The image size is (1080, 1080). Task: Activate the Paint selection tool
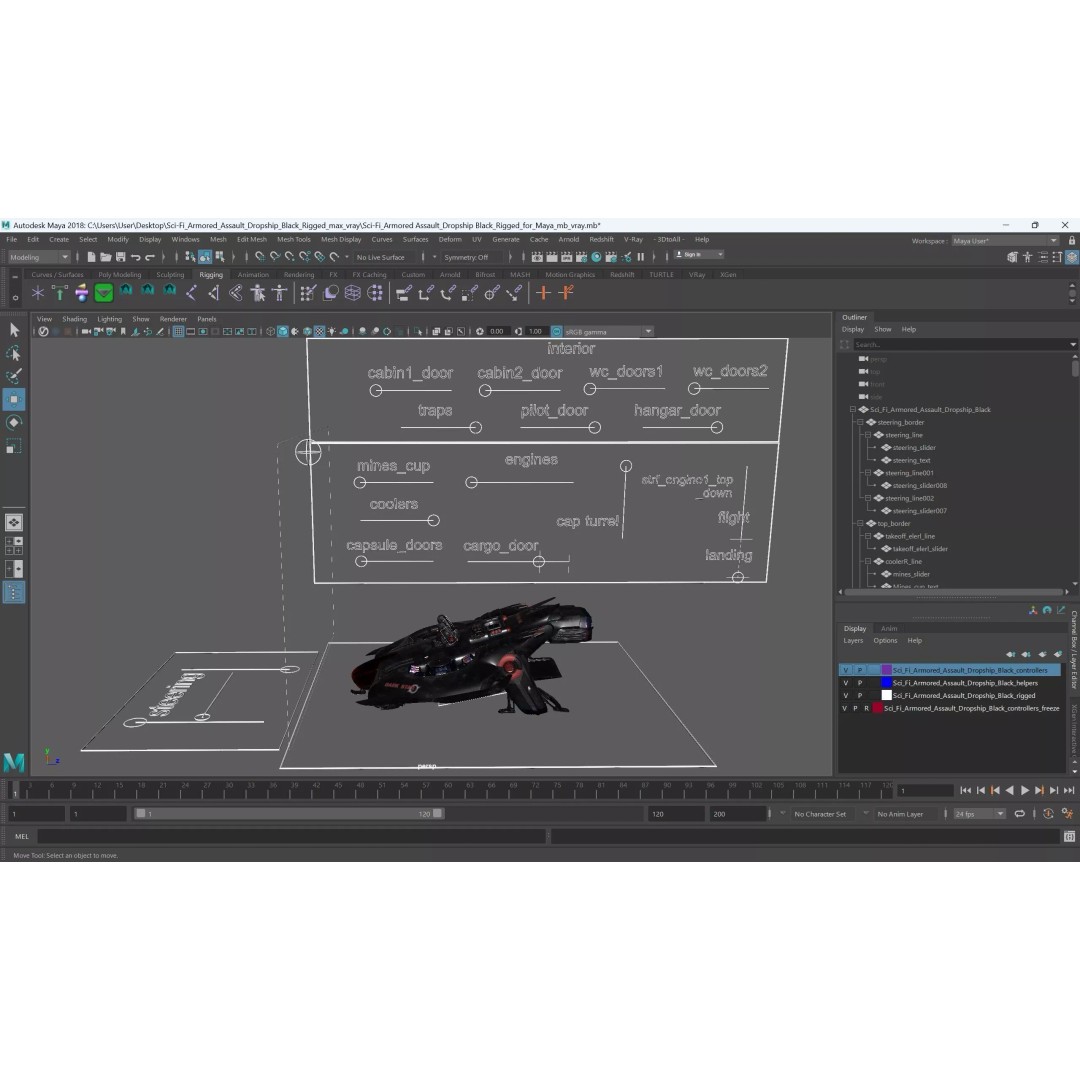click(x=14, y=376)
